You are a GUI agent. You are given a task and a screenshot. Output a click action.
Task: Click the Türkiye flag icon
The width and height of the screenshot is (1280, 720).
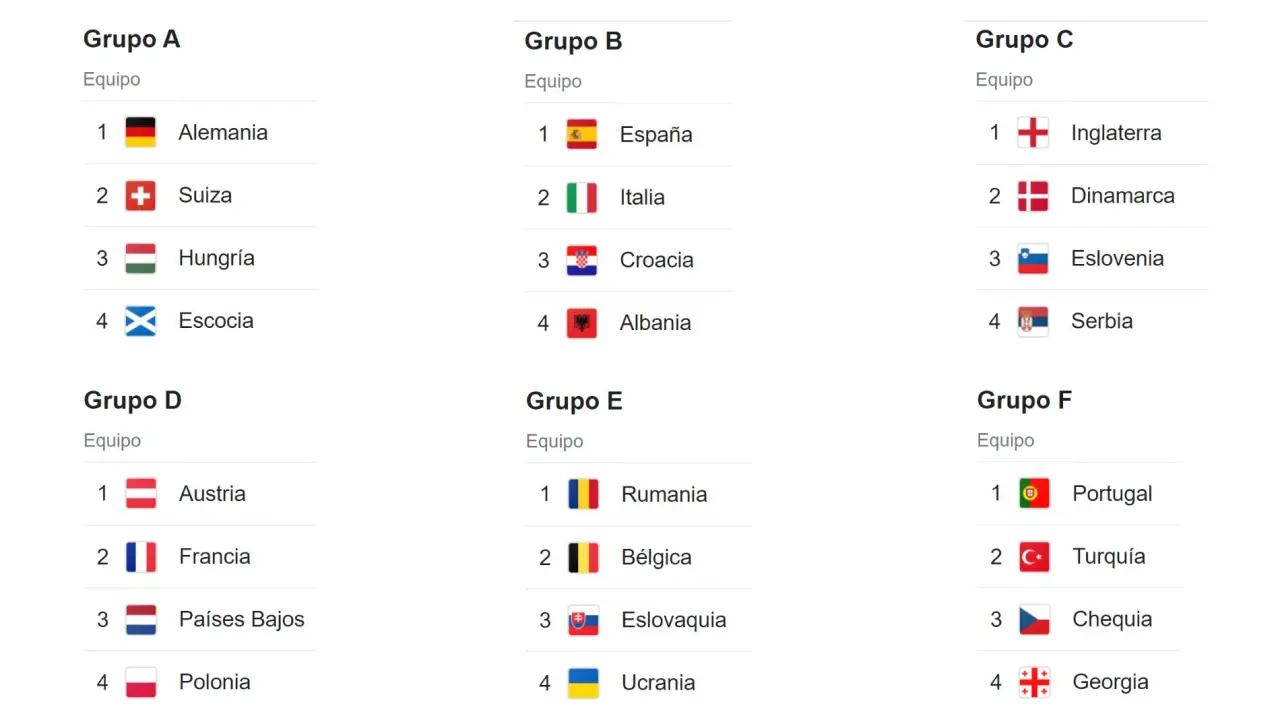point(1034,557)
